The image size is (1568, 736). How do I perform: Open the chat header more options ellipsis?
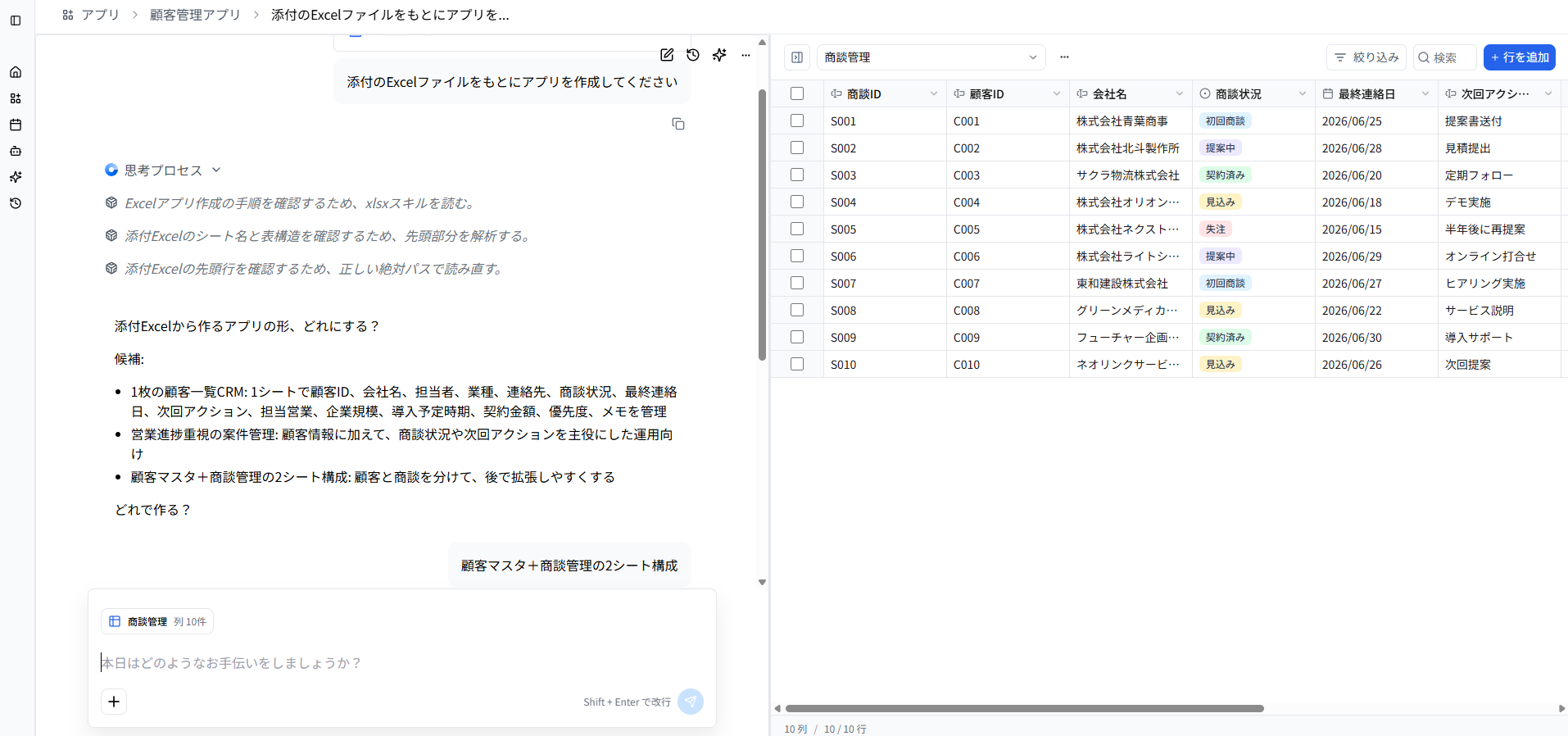(x=745, y=55)
